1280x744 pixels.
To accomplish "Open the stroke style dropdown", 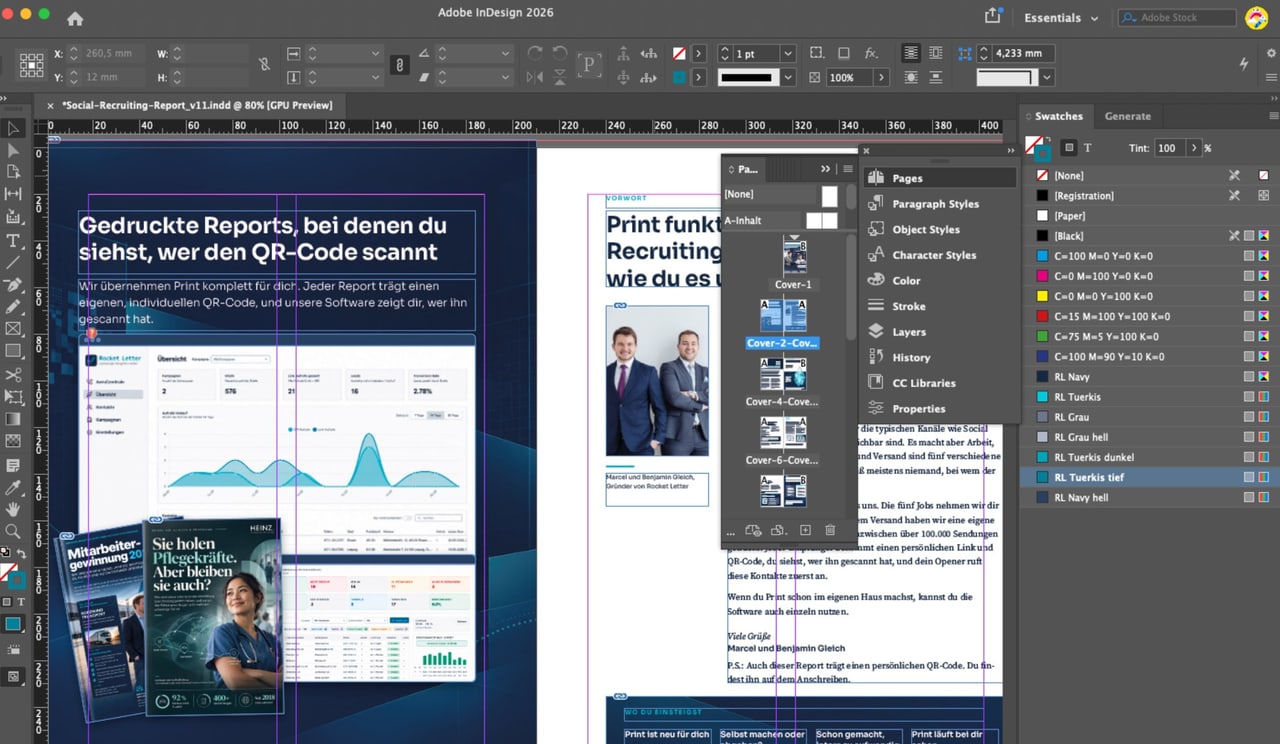I will [788, 77].
